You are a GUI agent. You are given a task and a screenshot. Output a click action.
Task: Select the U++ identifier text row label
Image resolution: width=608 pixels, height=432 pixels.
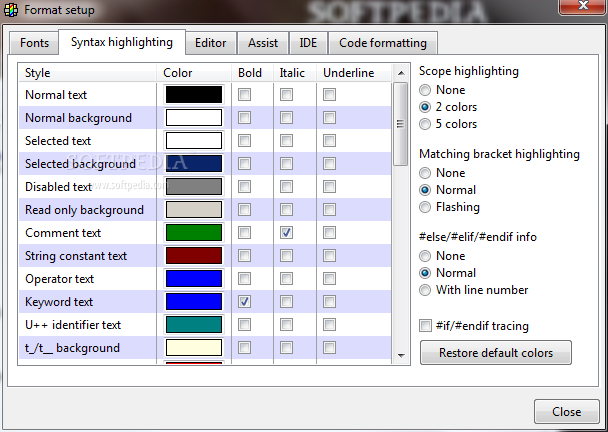(73, 325)
